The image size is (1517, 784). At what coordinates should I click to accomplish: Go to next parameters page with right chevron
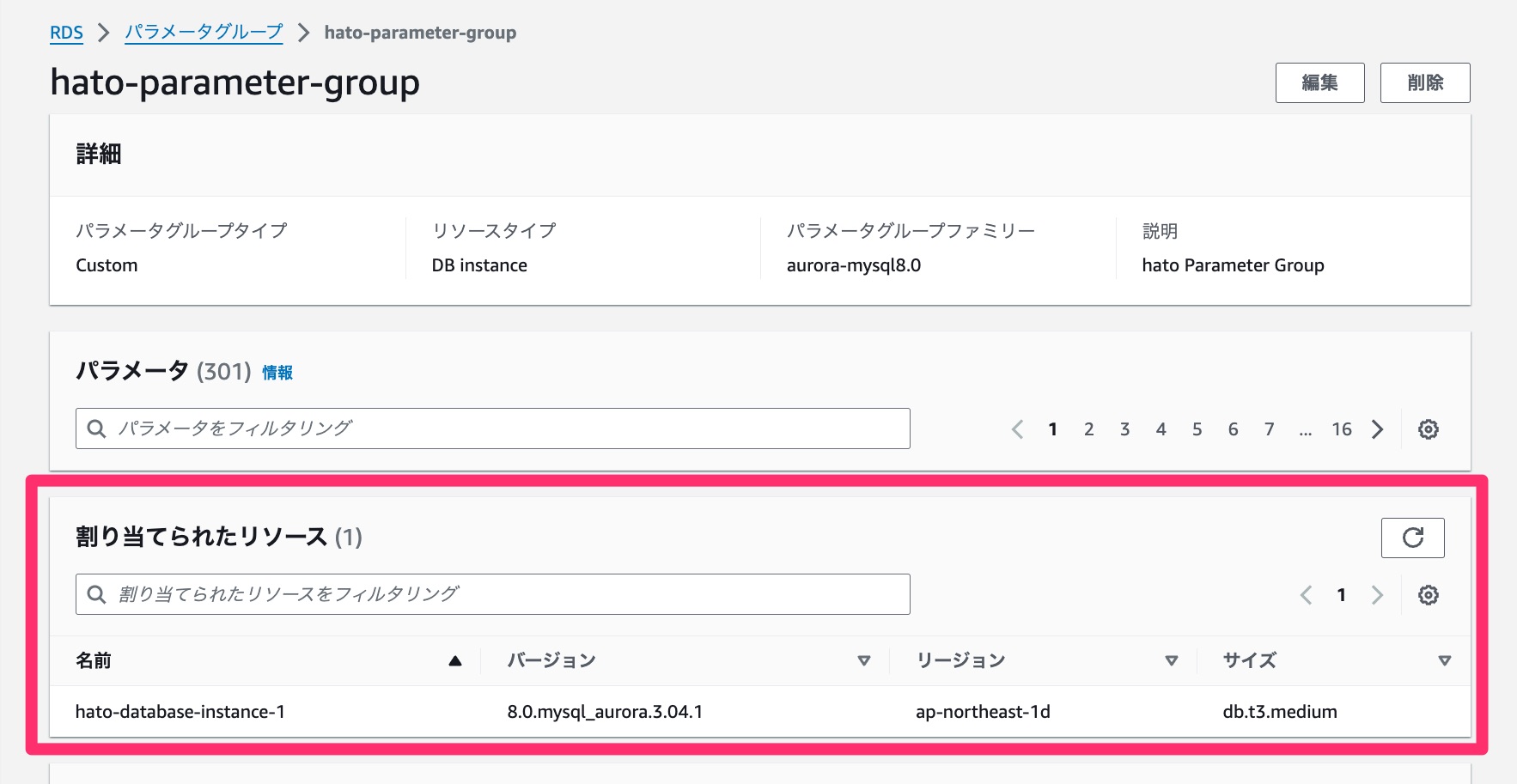pyautogui.click(x=1378, y=428)
